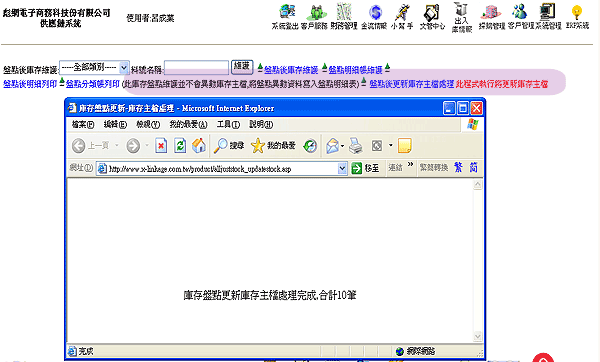Click the scrollbar down arrow in popup
Viewport: 600px width, 362px height.
[x=478, y=336]
